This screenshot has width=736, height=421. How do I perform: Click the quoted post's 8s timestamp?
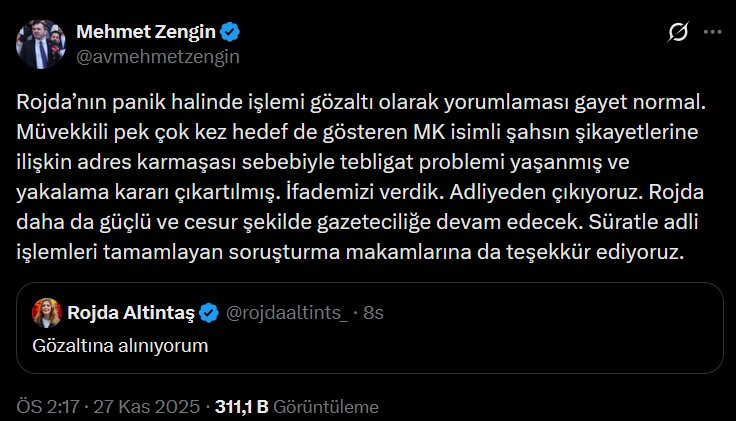click(x=373, y=313)
